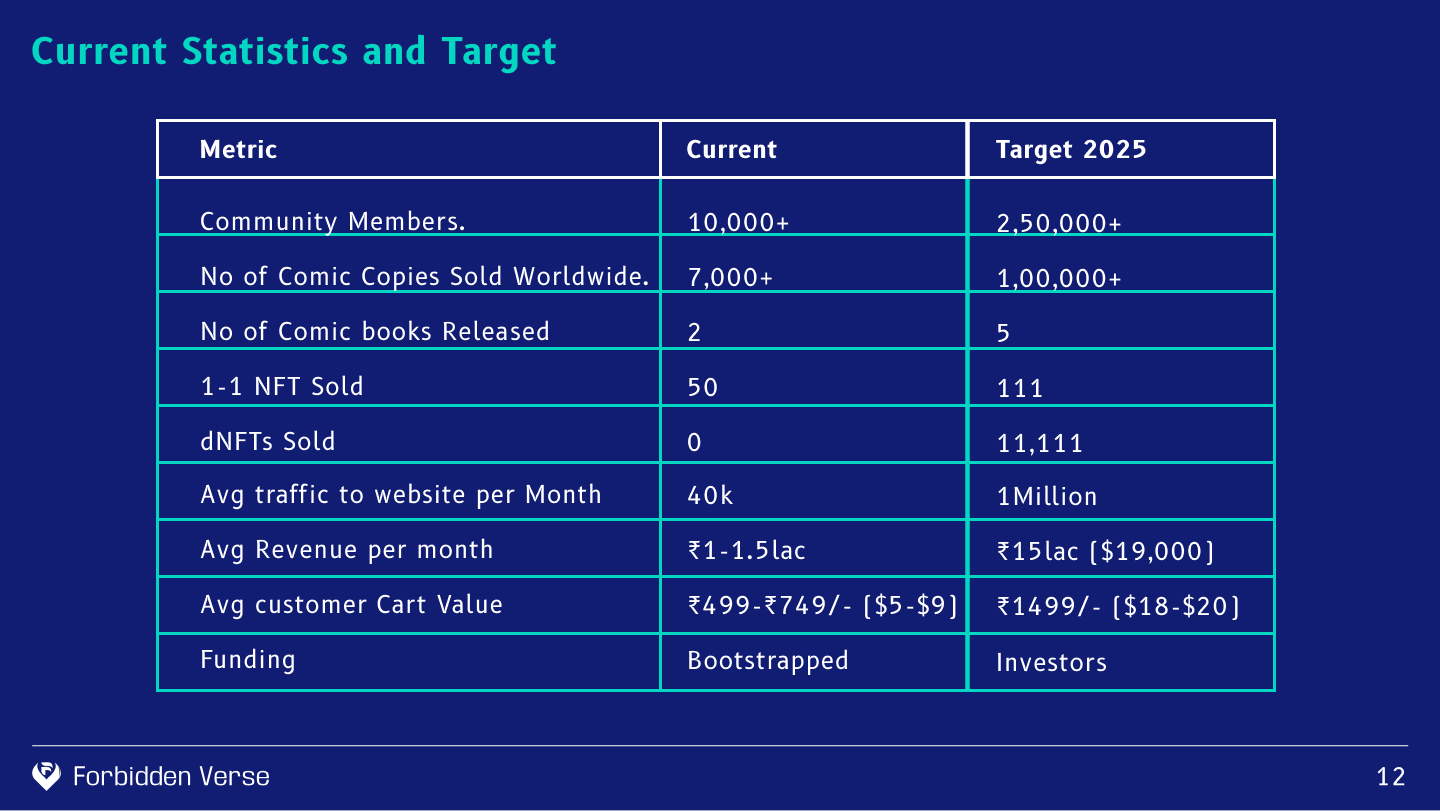Select the Current column header
This screenshot has height=811, width=1440.
(731, 150)
